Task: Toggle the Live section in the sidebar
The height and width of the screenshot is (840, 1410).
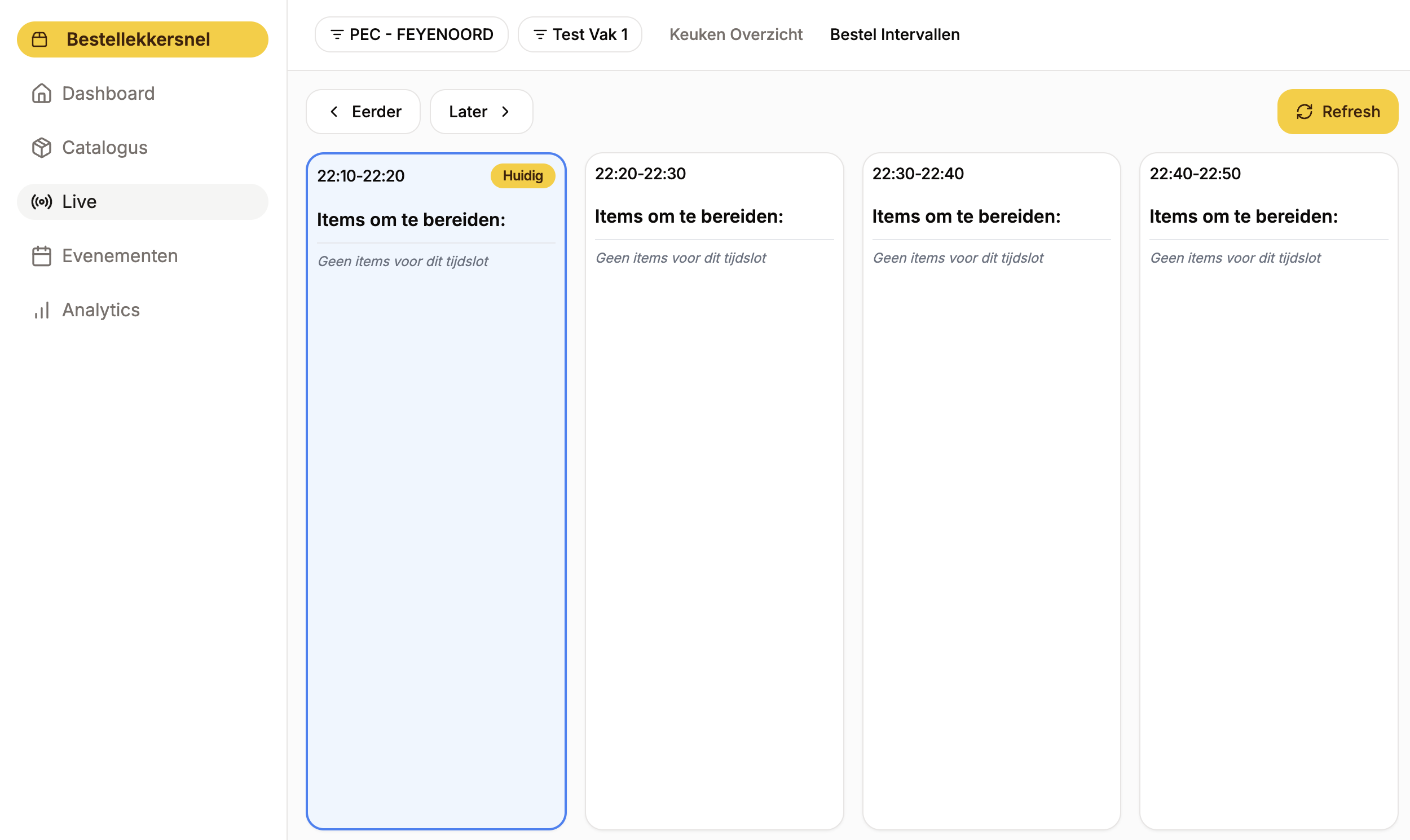Action: [79, 201]
